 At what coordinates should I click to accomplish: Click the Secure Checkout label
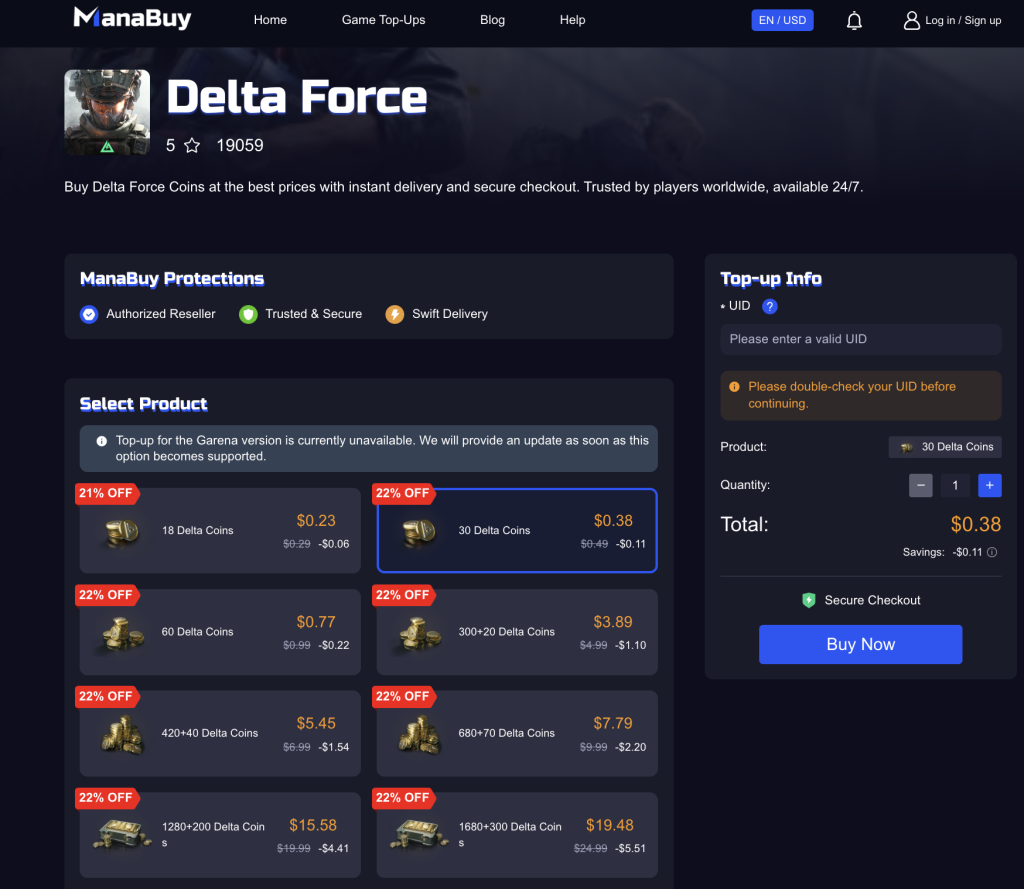(872, 600)
